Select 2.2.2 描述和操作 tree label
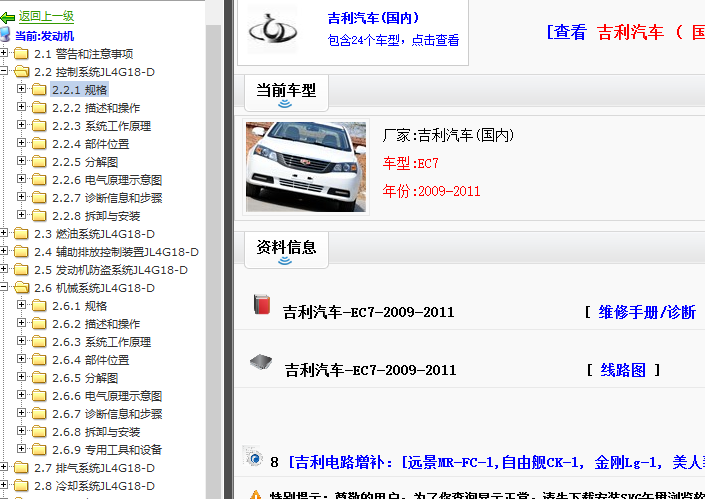This screenshot has height=499, width=705. point(96,108)
